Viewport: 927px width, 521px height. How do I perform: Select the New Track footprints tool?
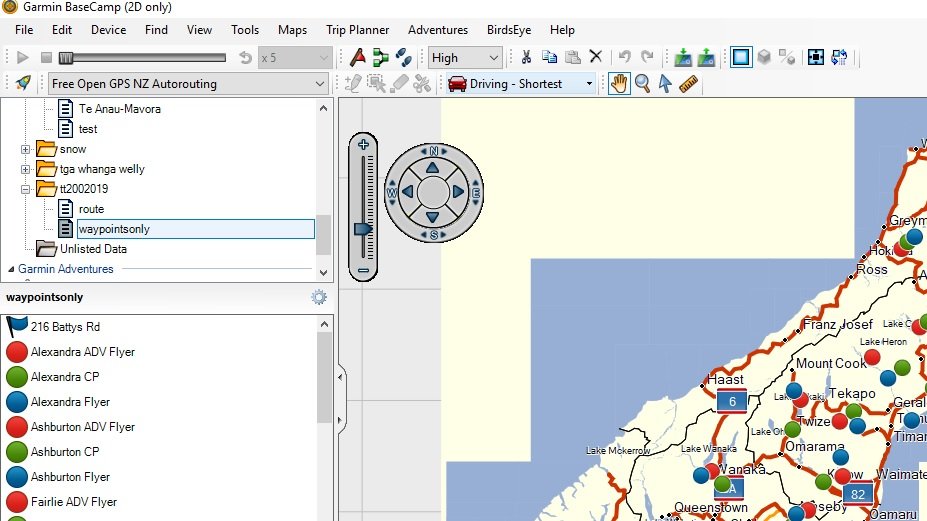click(x=404, y=57)
